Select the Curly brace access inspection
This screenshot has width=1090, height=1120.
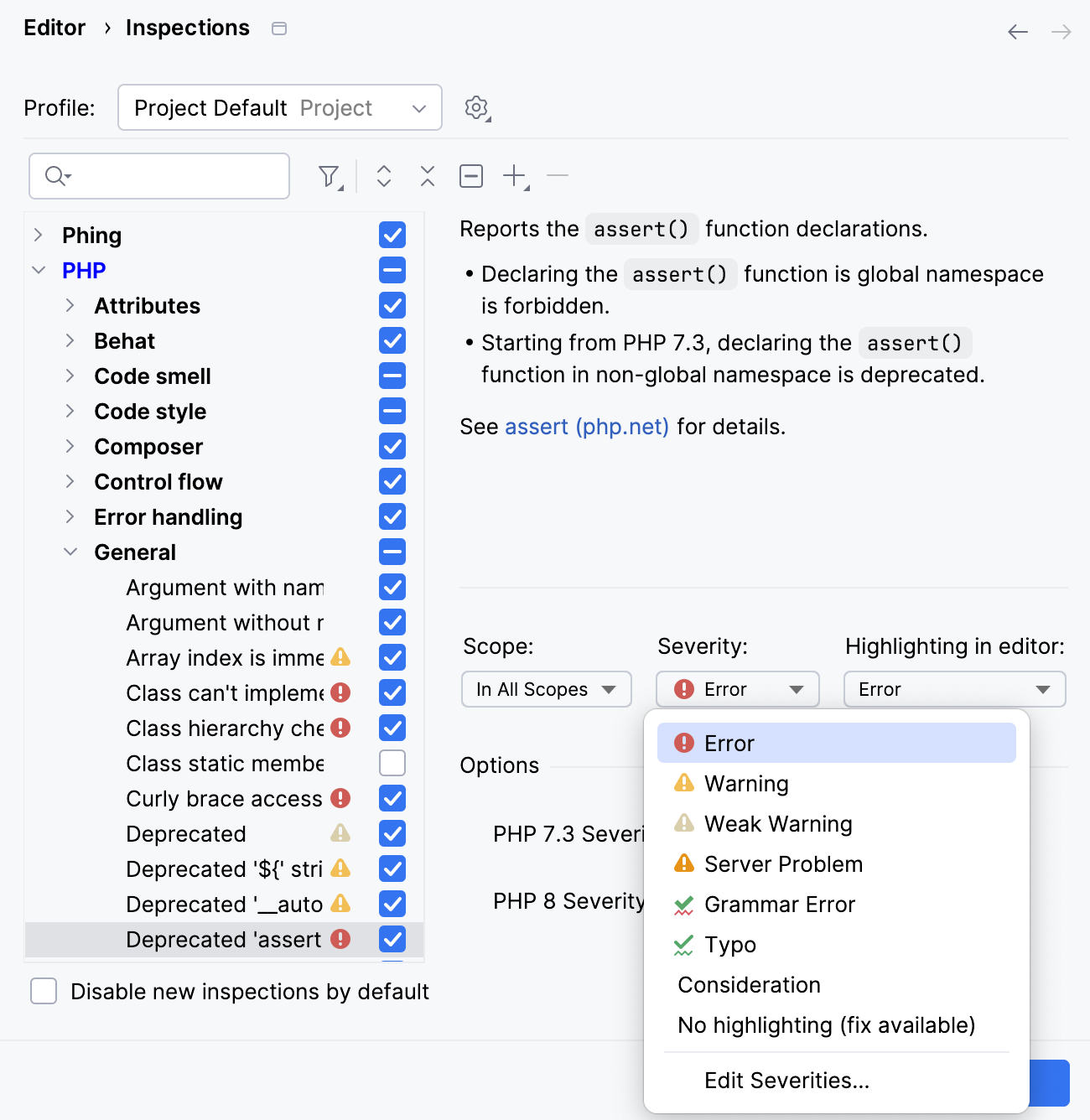(x=224, y=799)
